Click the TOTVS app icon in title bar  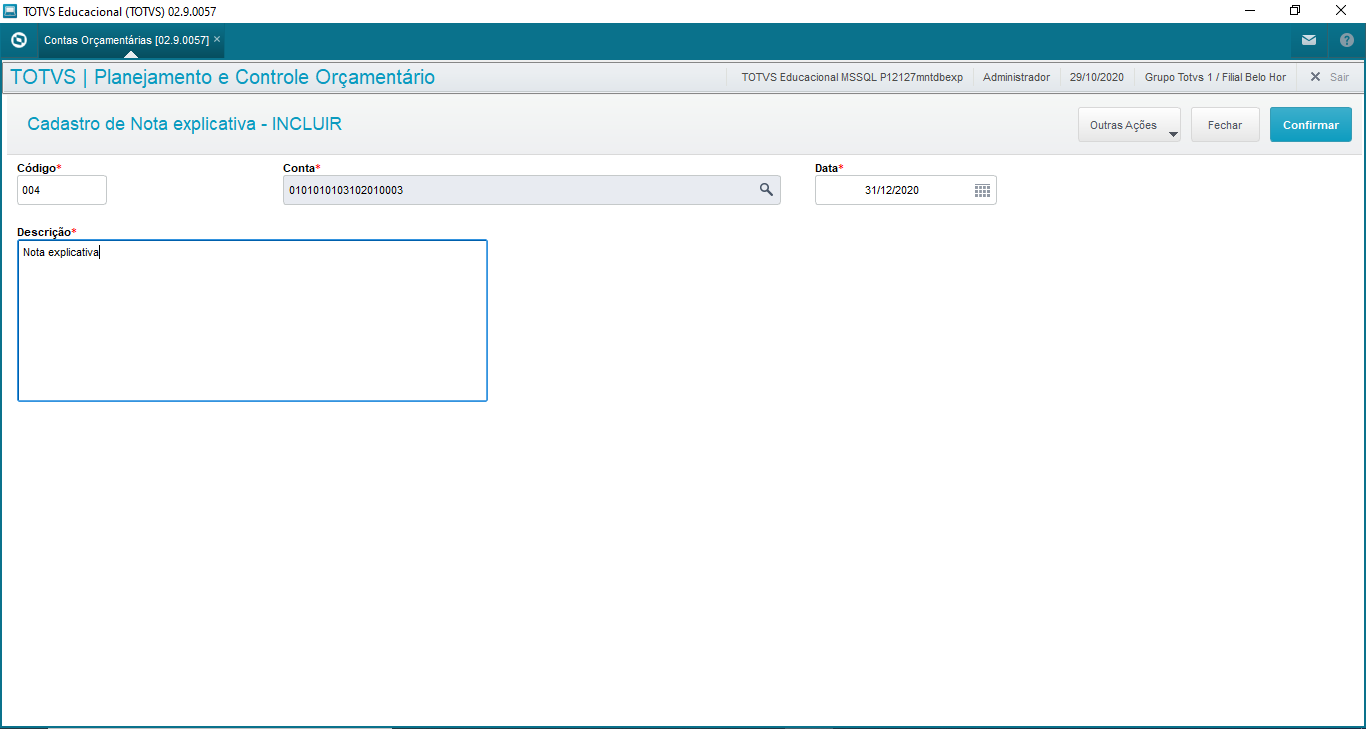tap(10, 11)
